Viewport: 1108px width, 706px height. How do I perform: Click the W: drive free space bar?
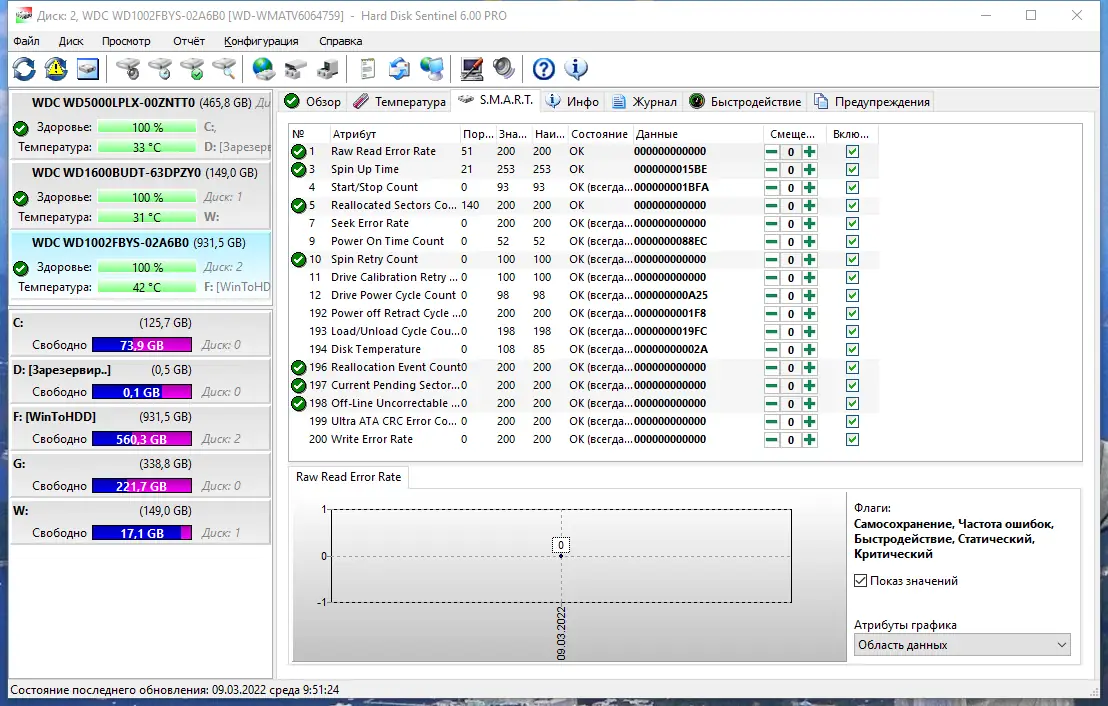point(141,533)
